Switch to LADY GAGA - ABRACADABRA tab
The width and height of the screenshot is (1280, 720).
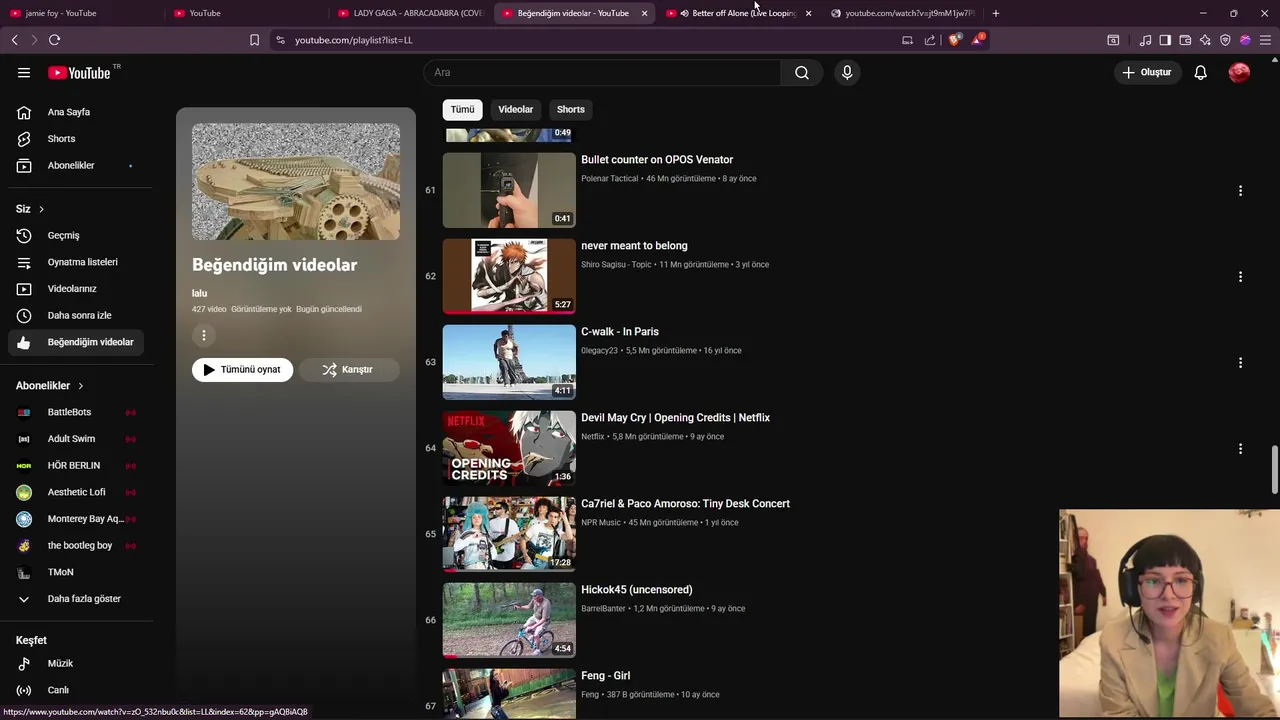click(410, 13)
